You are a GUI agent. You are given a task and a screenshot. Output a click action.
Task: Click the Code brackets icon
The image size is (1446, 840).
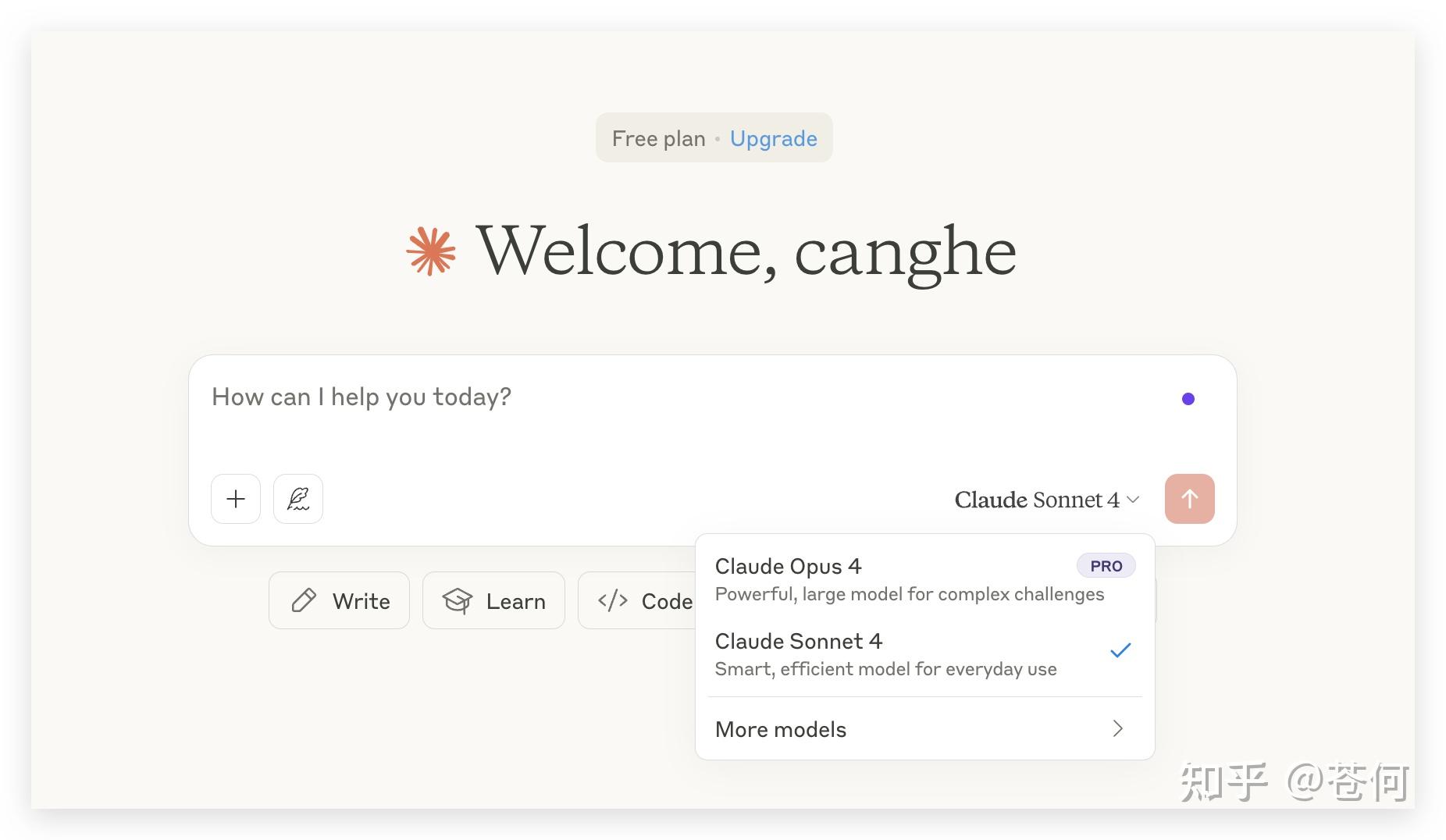(x=613, y=600)
